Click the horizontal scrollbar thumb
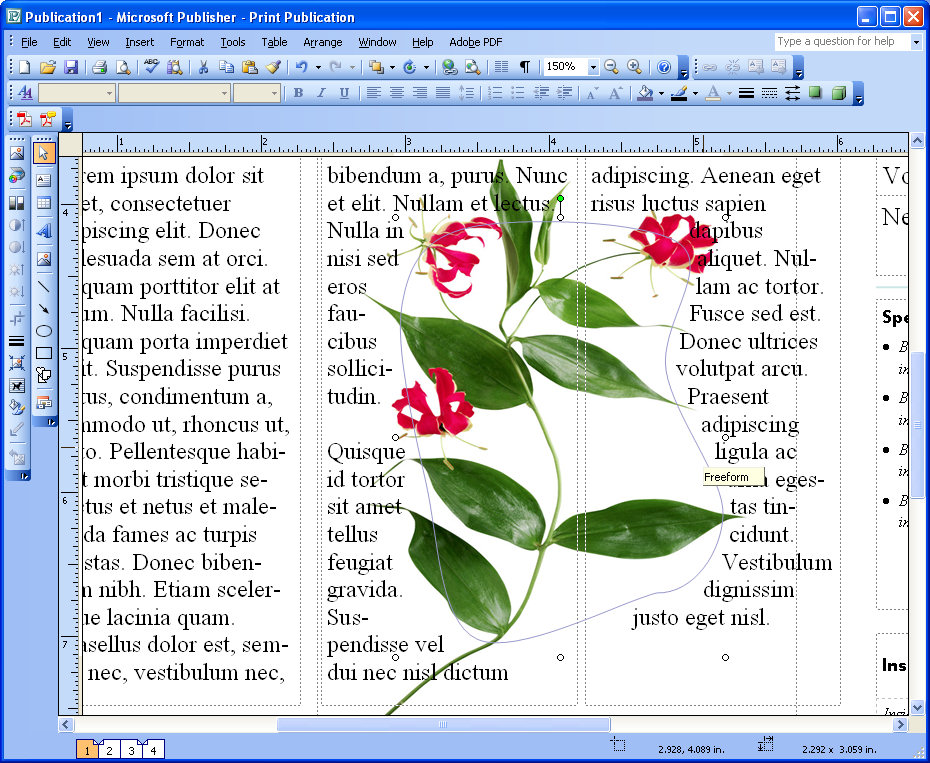930x763 pixels. (x=443, y=724)
